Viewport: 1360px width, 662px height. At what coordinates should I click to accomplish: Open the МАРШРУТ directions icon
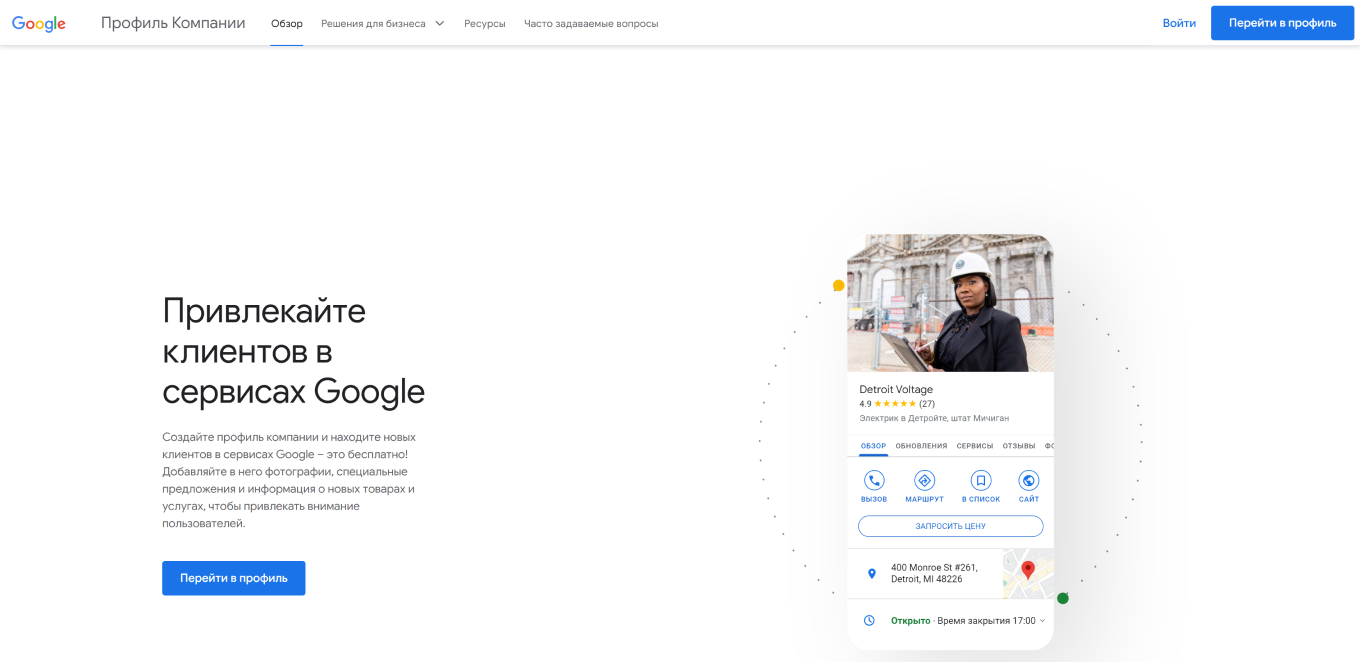pos(924,481)
